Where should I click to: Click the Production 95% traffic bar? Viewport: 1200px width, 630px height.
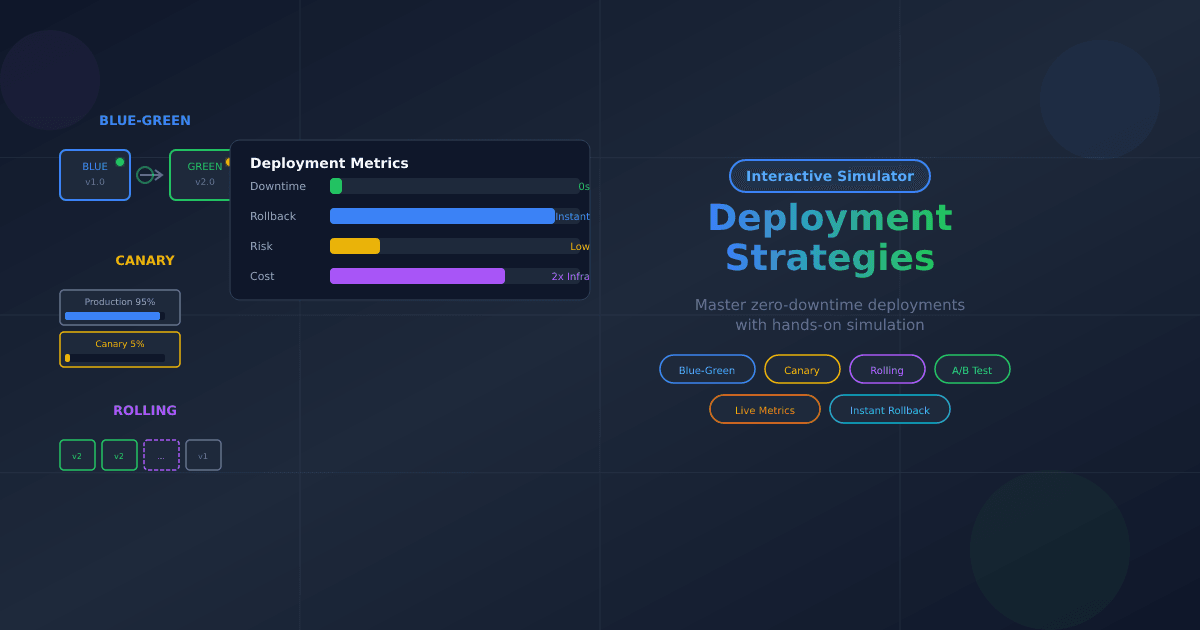click(x=112, y=316)
